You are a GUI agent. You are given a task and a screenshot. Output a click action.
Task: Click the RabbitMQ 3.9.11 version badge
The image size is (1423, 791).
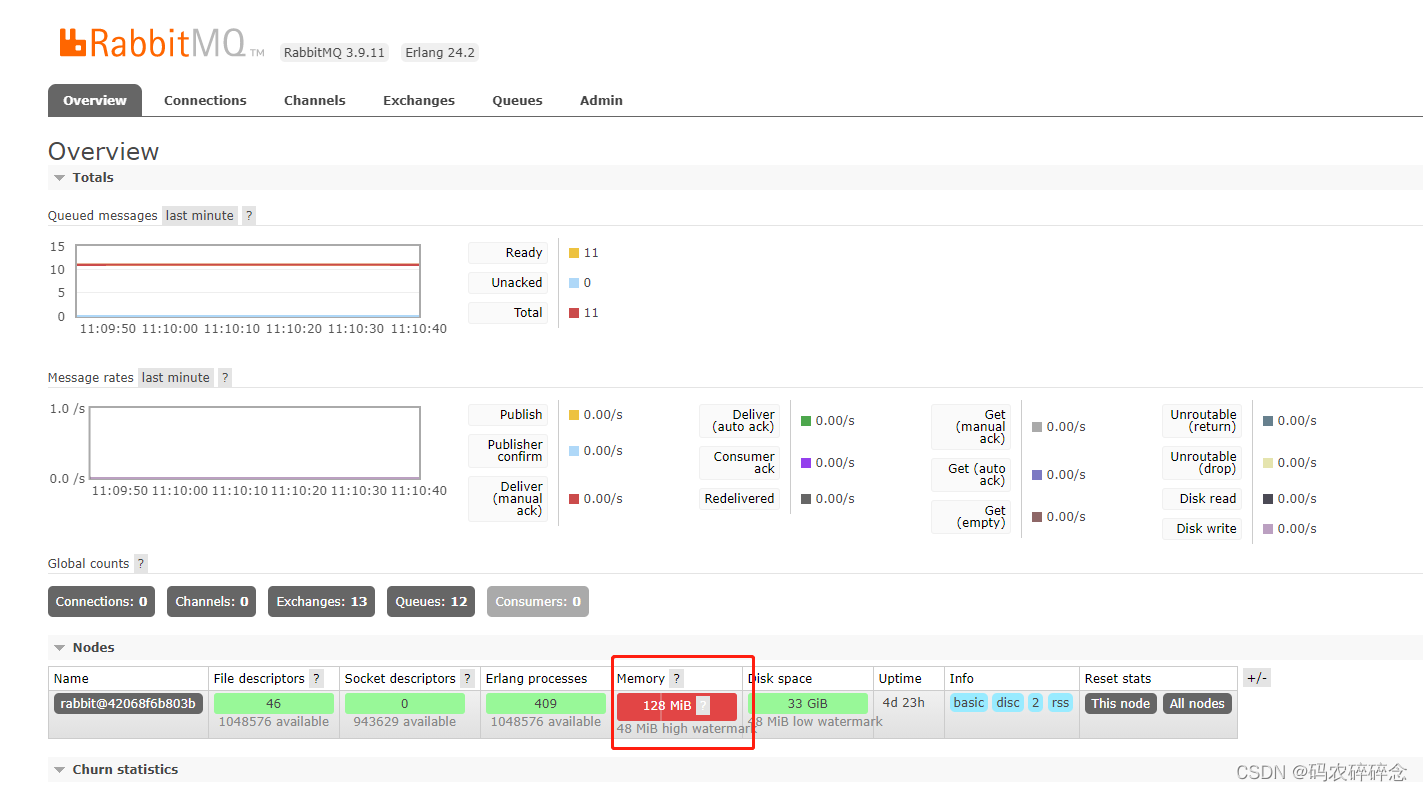(x=335, y=53)
